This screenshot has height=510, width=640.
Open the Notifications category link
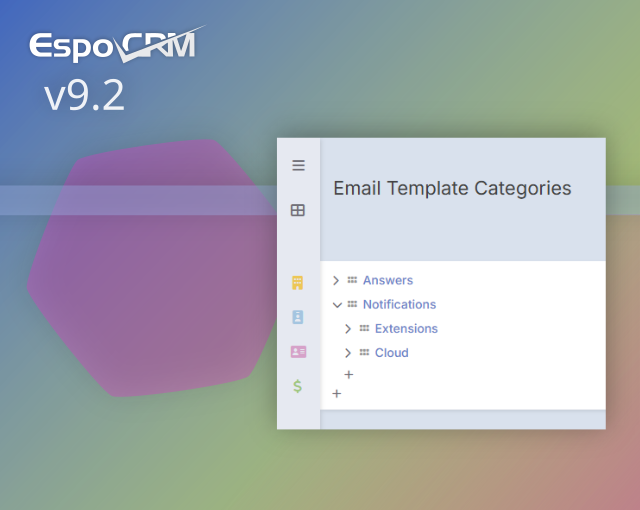click(399, 304)
